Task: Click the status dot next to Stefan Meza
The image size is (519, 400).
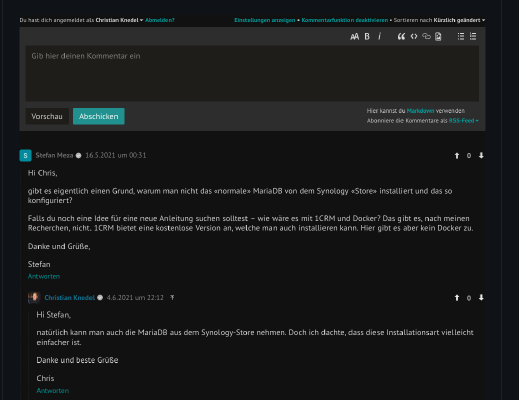Action: (78, 155)
